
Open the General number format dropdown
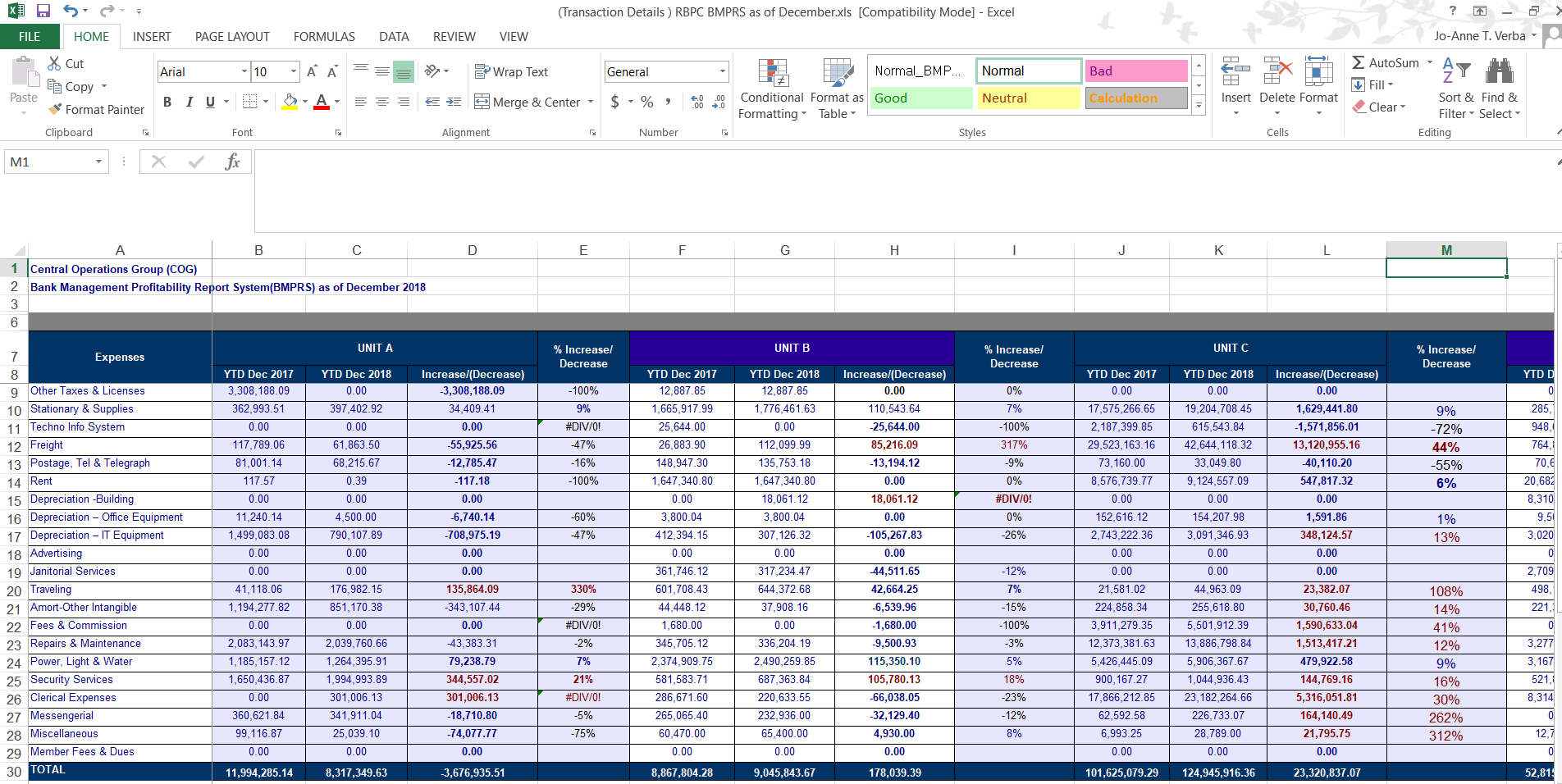722,71
